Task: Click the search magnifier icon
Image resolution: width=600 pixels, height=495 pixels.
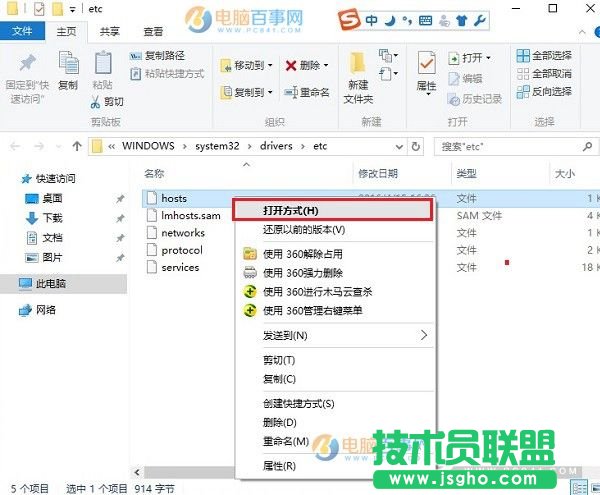Action: pyautogui.click(x=587, y=146)
